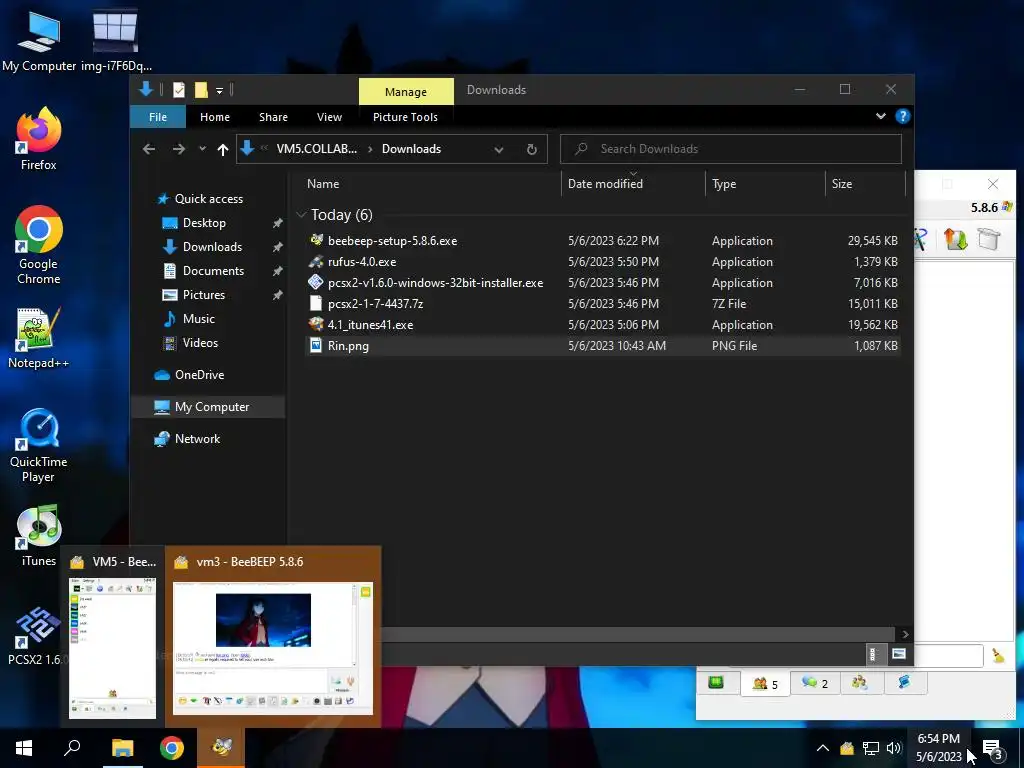1024x768 pixels.
Task: Click the Search Downloads field
Action: [x=731, y=149]
